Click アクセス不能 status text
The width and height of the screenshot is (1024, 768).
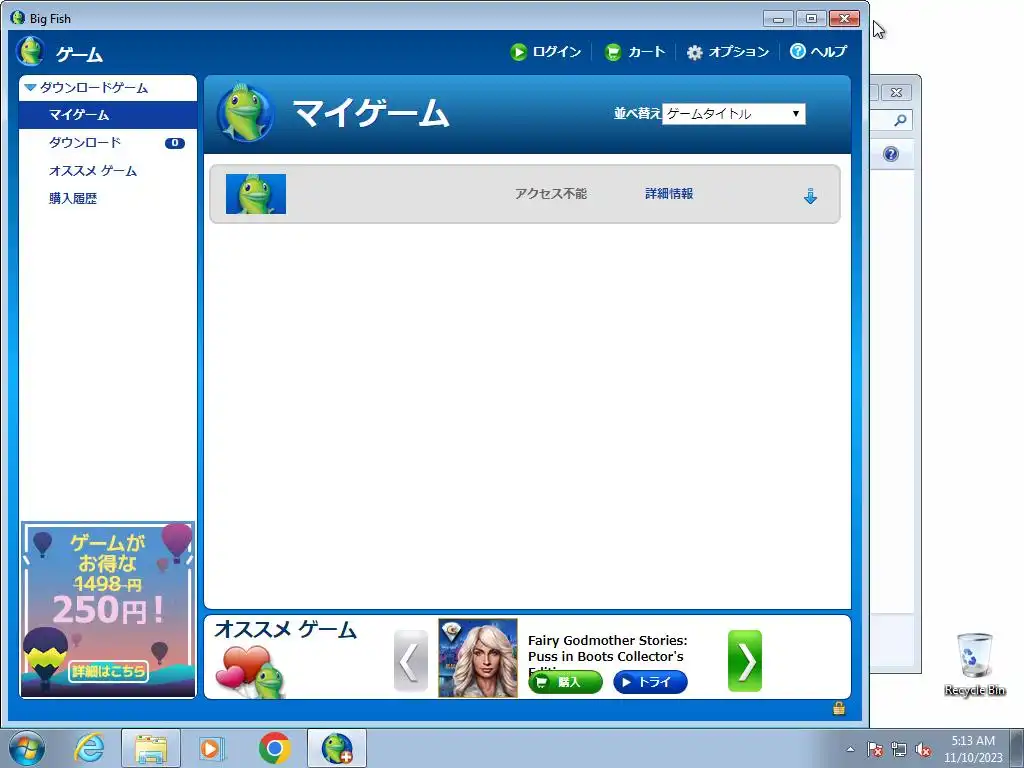[x=551, y=194]
